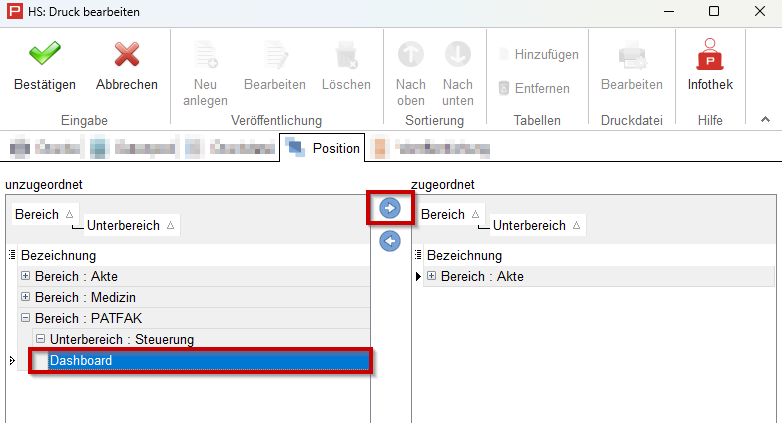Viewport: 782px width, 423px height.
Task: Expand Bereich : Akte in zugeordnet list
Action: (431, 276)
